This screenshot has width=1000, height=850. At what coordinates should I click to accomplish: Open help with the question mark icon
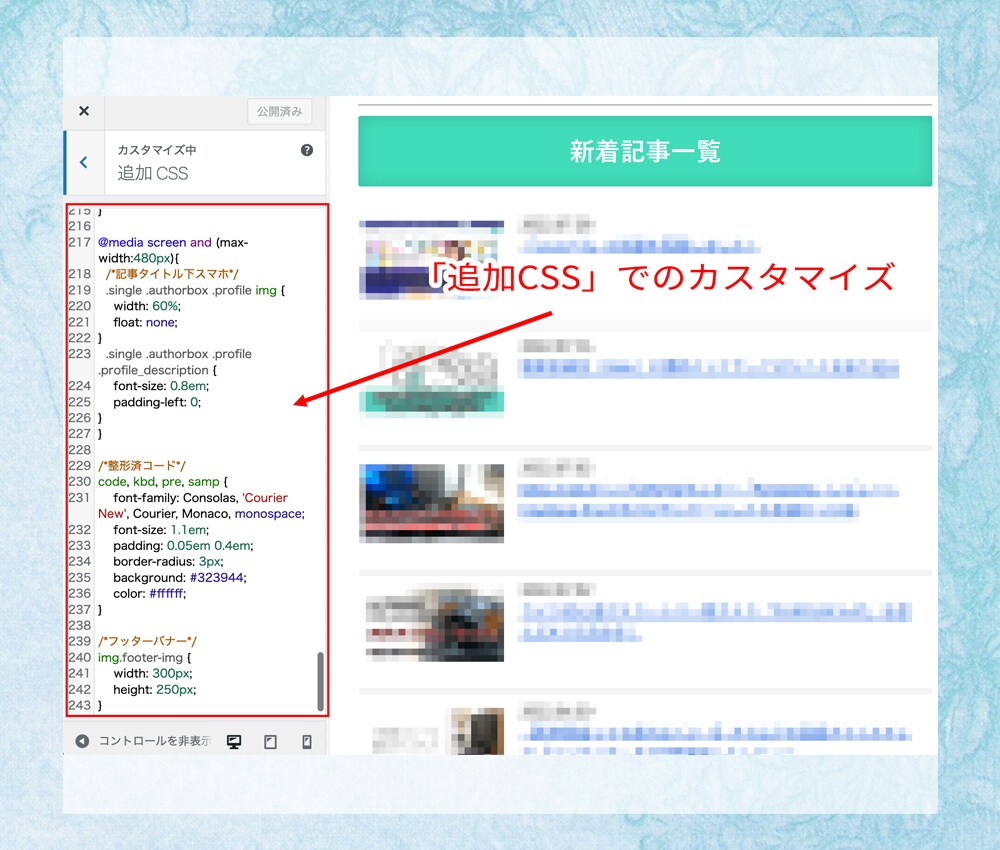(307, 150)
